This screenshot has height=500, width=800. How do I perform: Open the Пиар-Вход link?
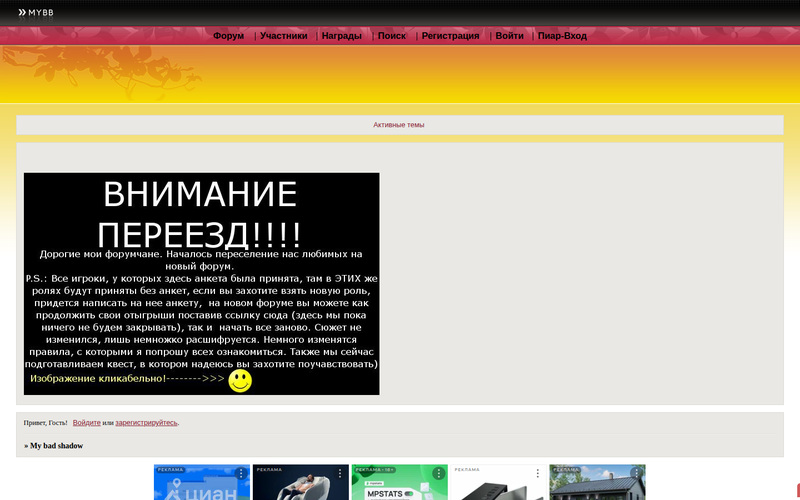pyautogui.click(x=562, y=36)
